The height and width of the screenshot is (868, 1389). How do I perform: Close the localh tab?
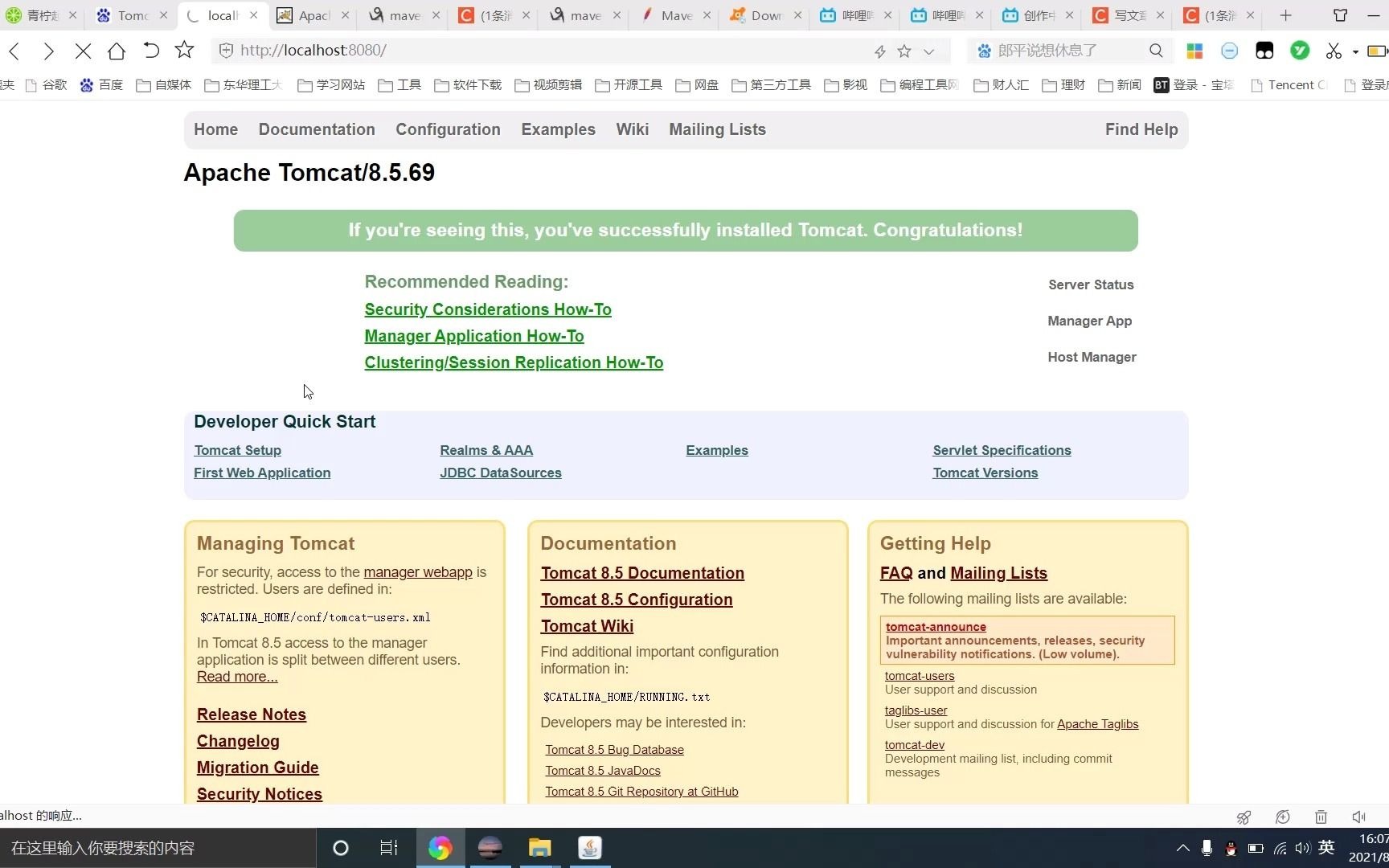tap(254, 15)
